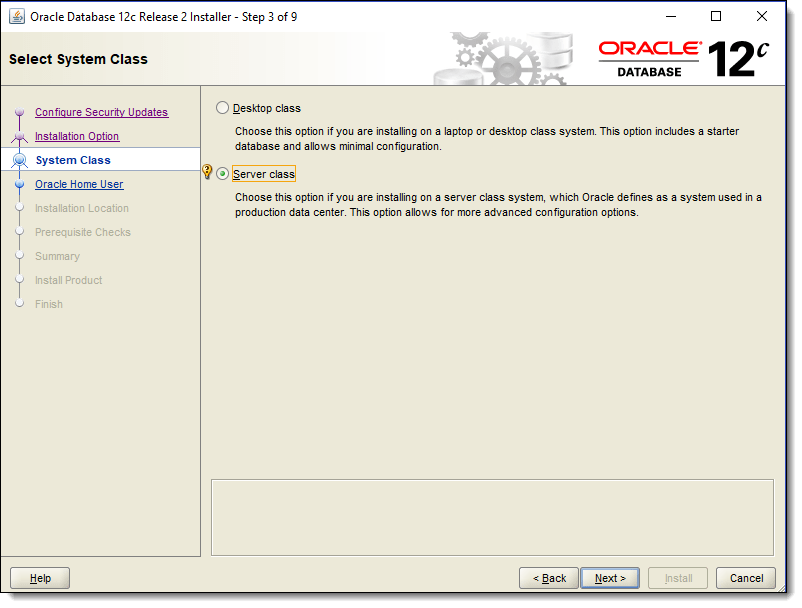Image resolution: width=802 pixels, height=608 pixels.
Task: Click the filled step bullet next to Oracle Home User
Action: point(21,184)
